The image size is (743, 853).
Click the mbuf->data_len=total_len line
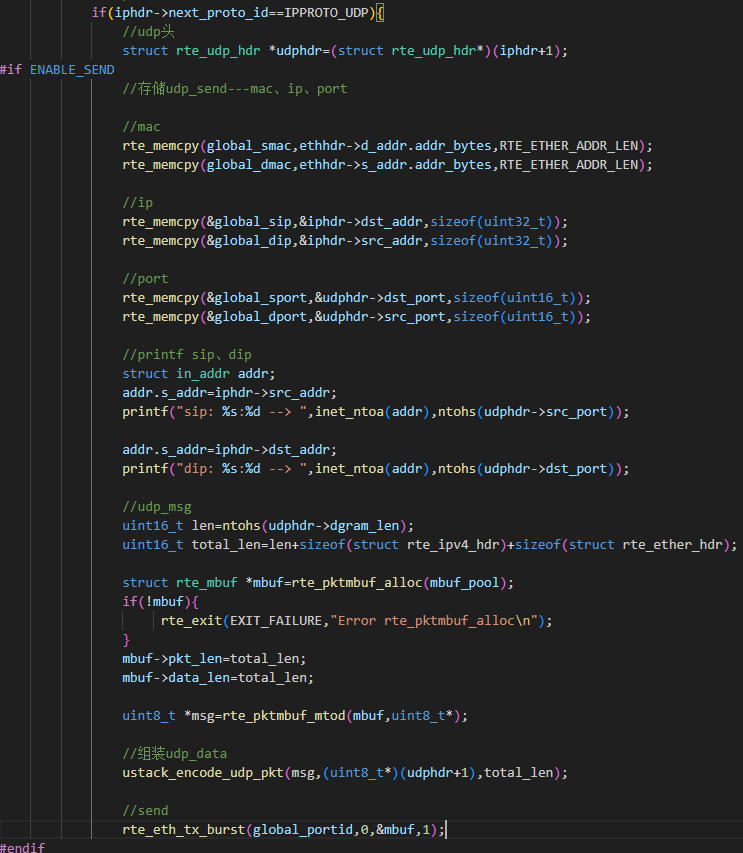(218, 678)
